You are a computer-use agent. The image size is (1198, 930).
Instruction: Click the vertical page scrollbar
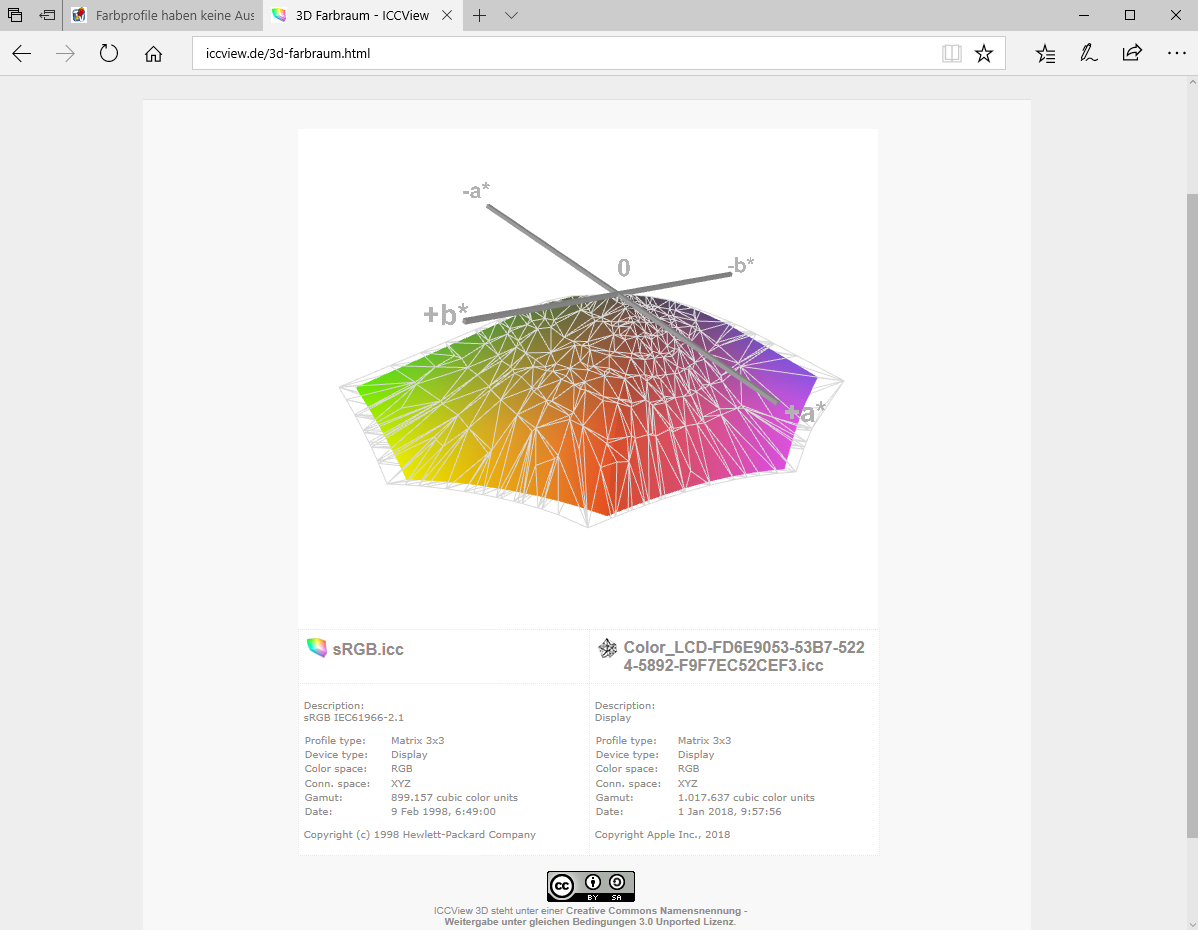(x=1191, y=500)
